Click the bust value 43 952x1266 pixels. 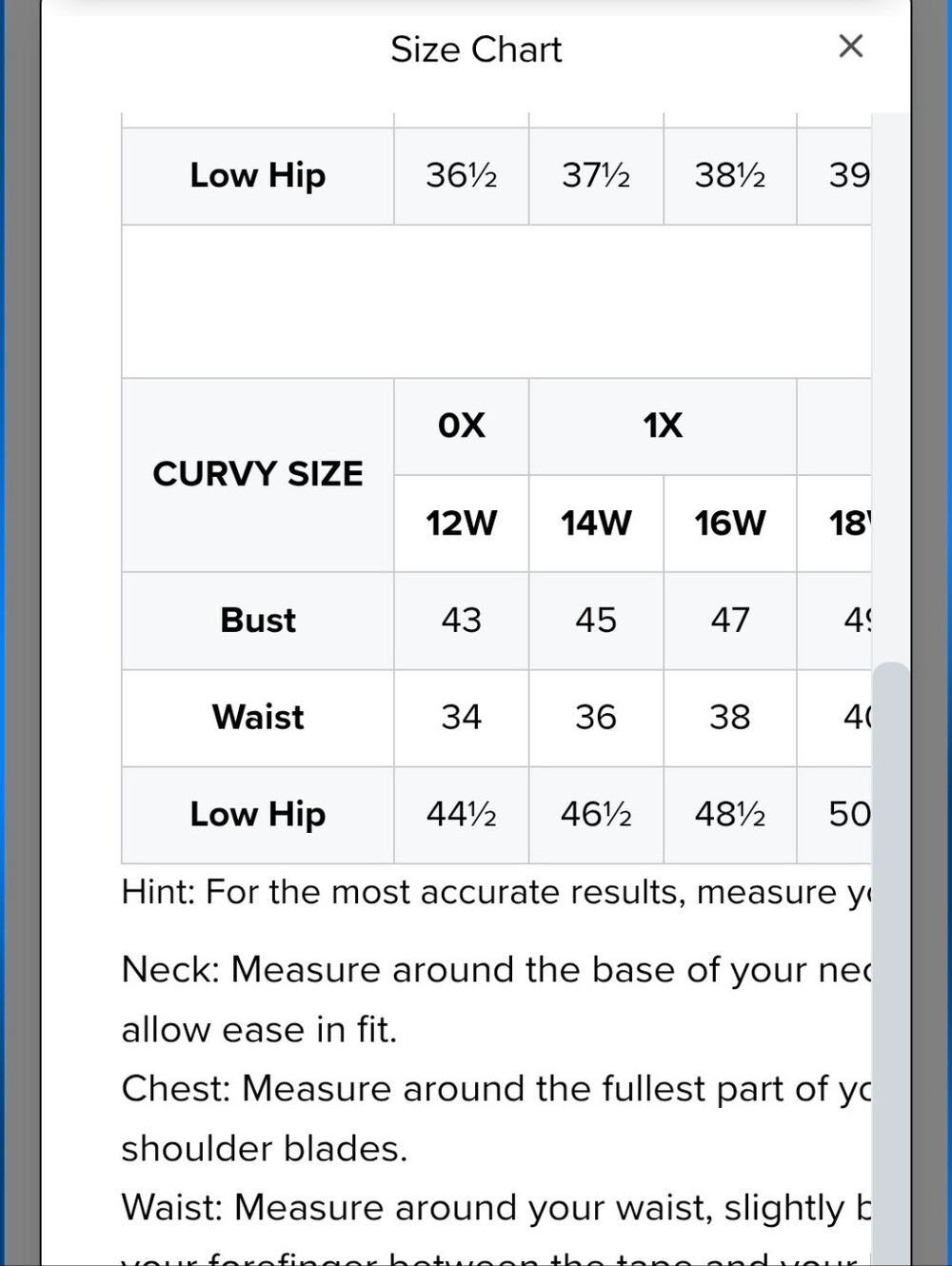(462, 621)
